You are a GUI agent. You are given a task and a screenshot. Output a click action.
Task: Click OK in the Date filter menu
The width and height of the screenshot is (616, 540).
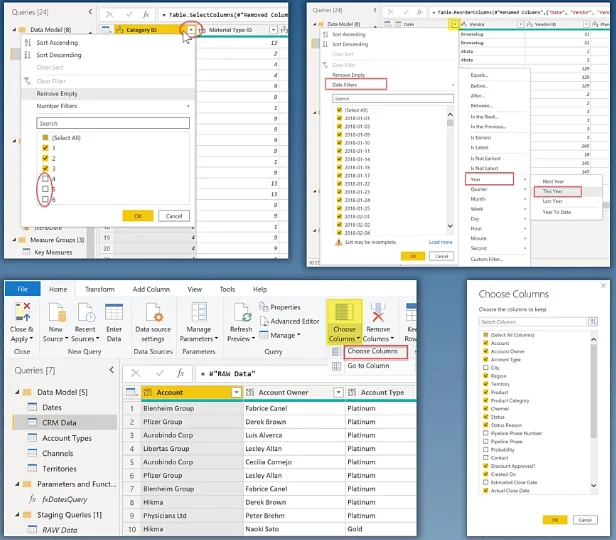[413, 256]
